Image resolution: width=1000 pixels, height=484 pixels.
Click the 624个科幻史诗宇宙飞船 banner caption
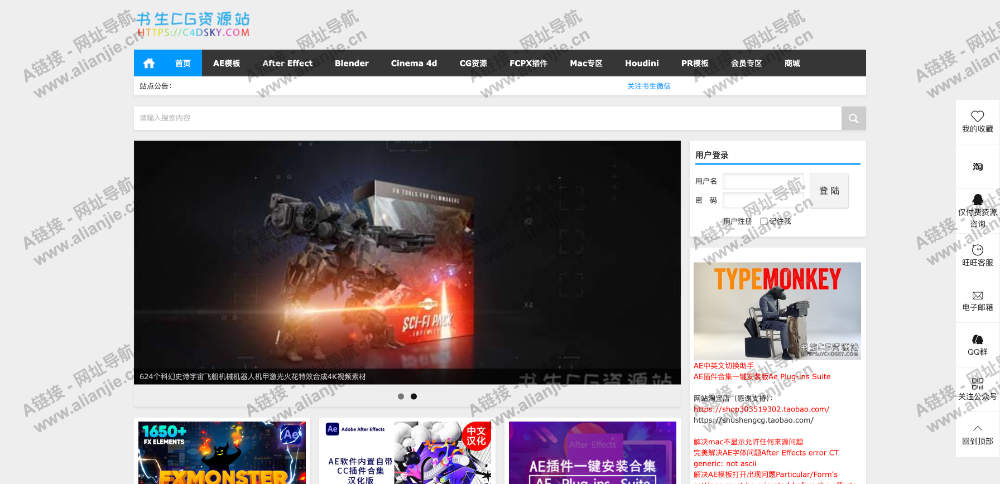coord(253,377)
